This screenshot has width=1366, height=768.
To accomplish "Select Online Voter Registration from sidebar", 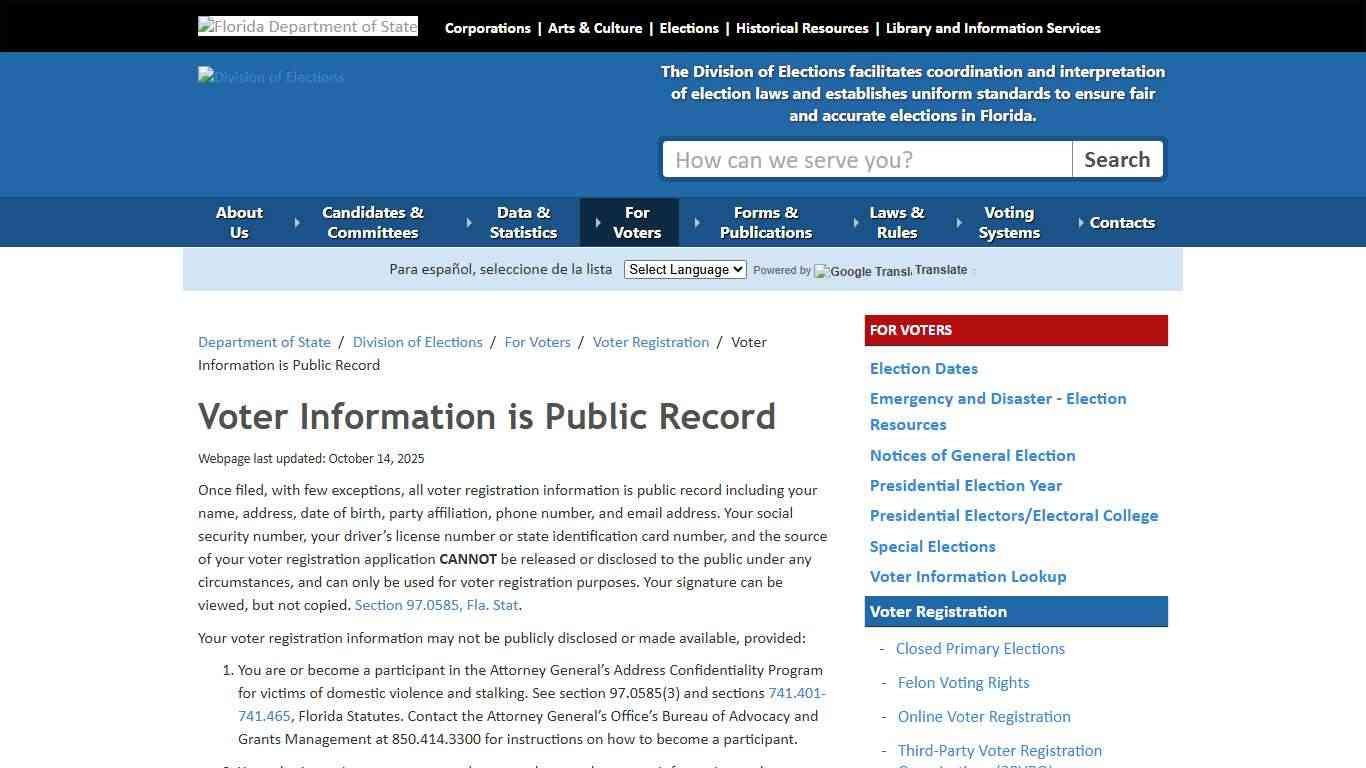I will pos(983,716).
